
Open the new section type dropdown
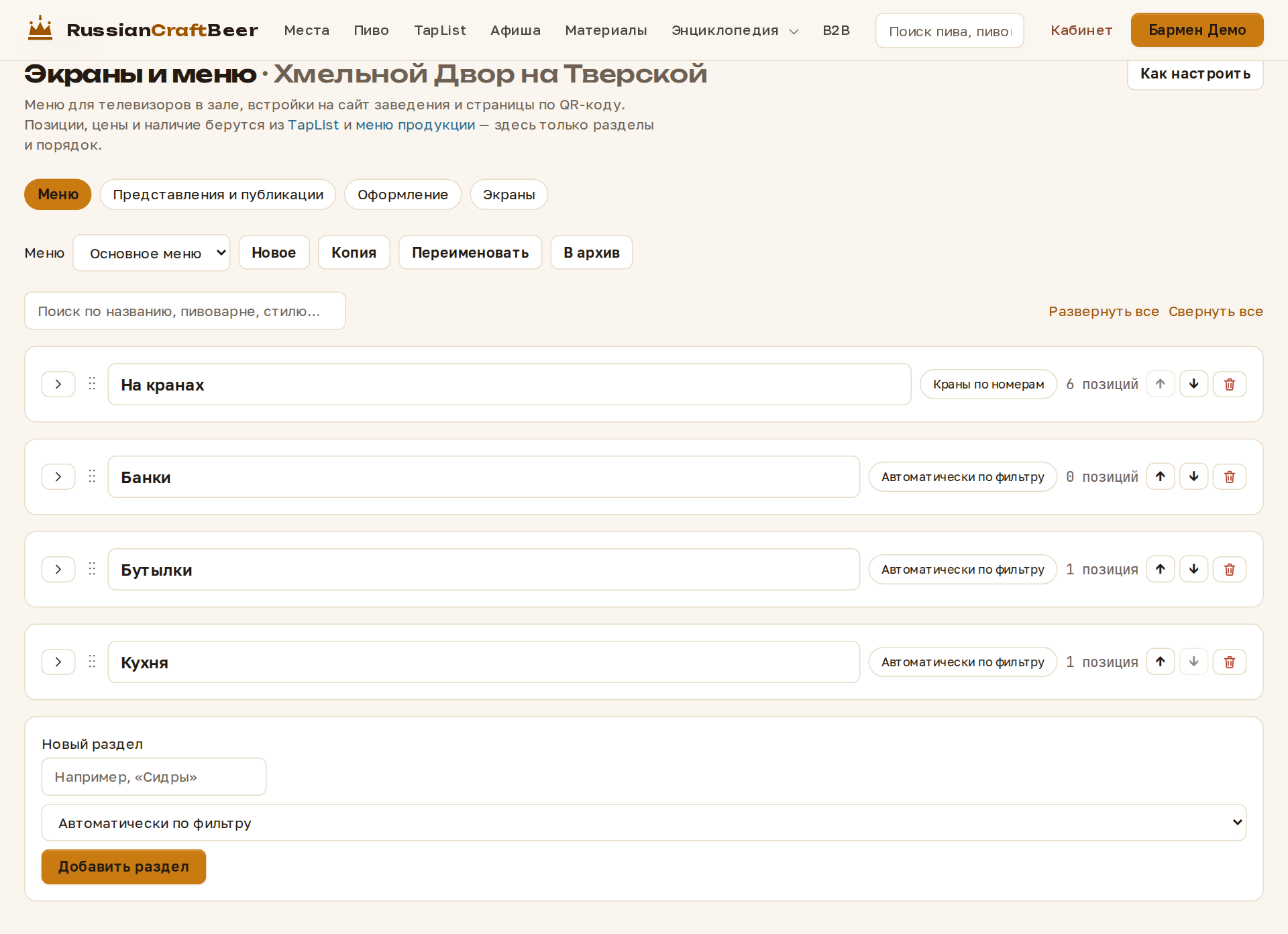click(644, 823)
